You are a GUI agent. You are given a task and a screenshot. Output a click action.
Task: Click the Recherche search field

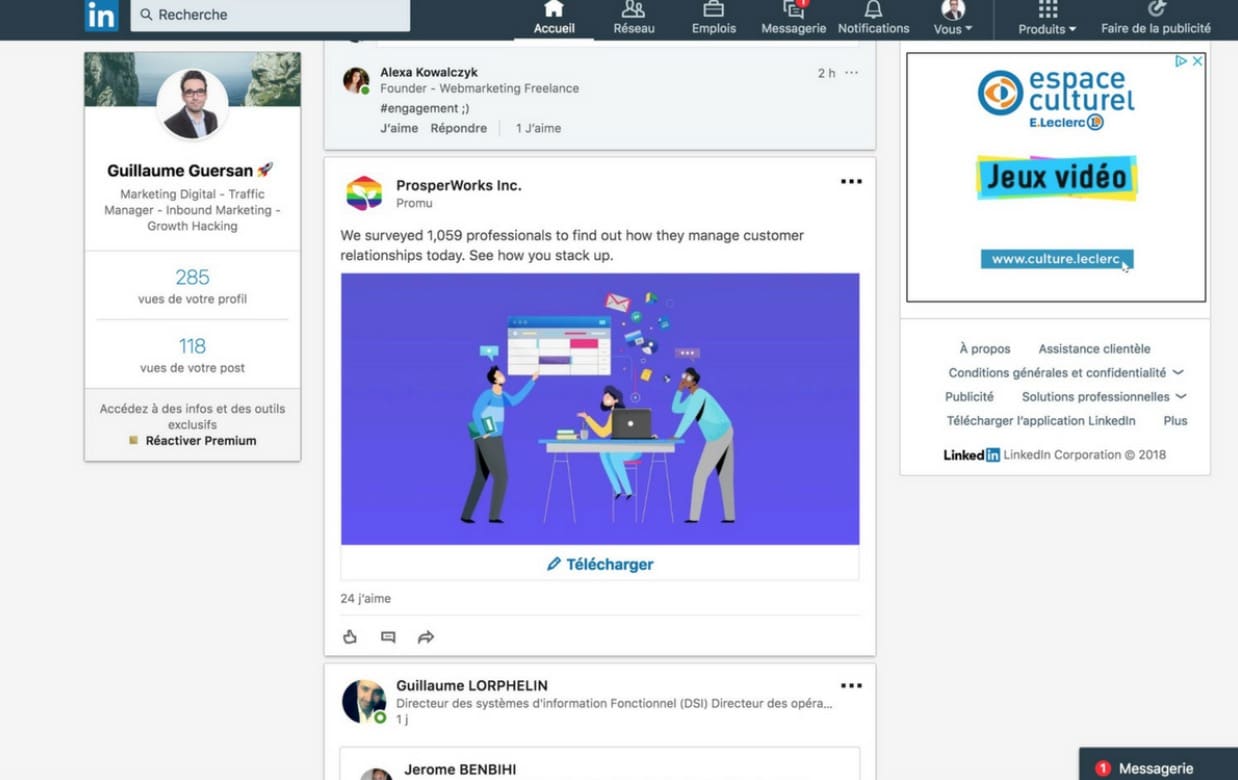(x=270, y=15)
